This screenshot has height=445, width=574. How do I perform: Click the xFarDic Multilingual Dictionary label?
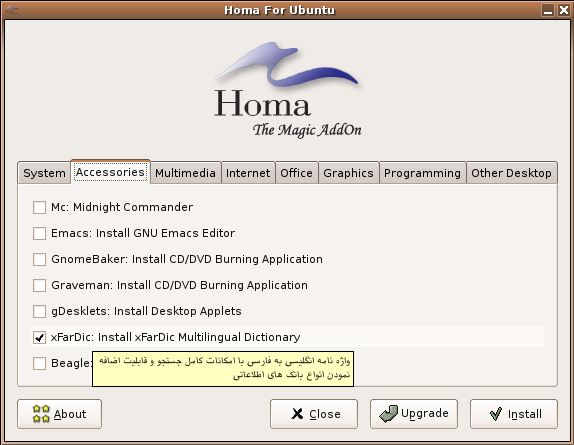coord(175,337)
